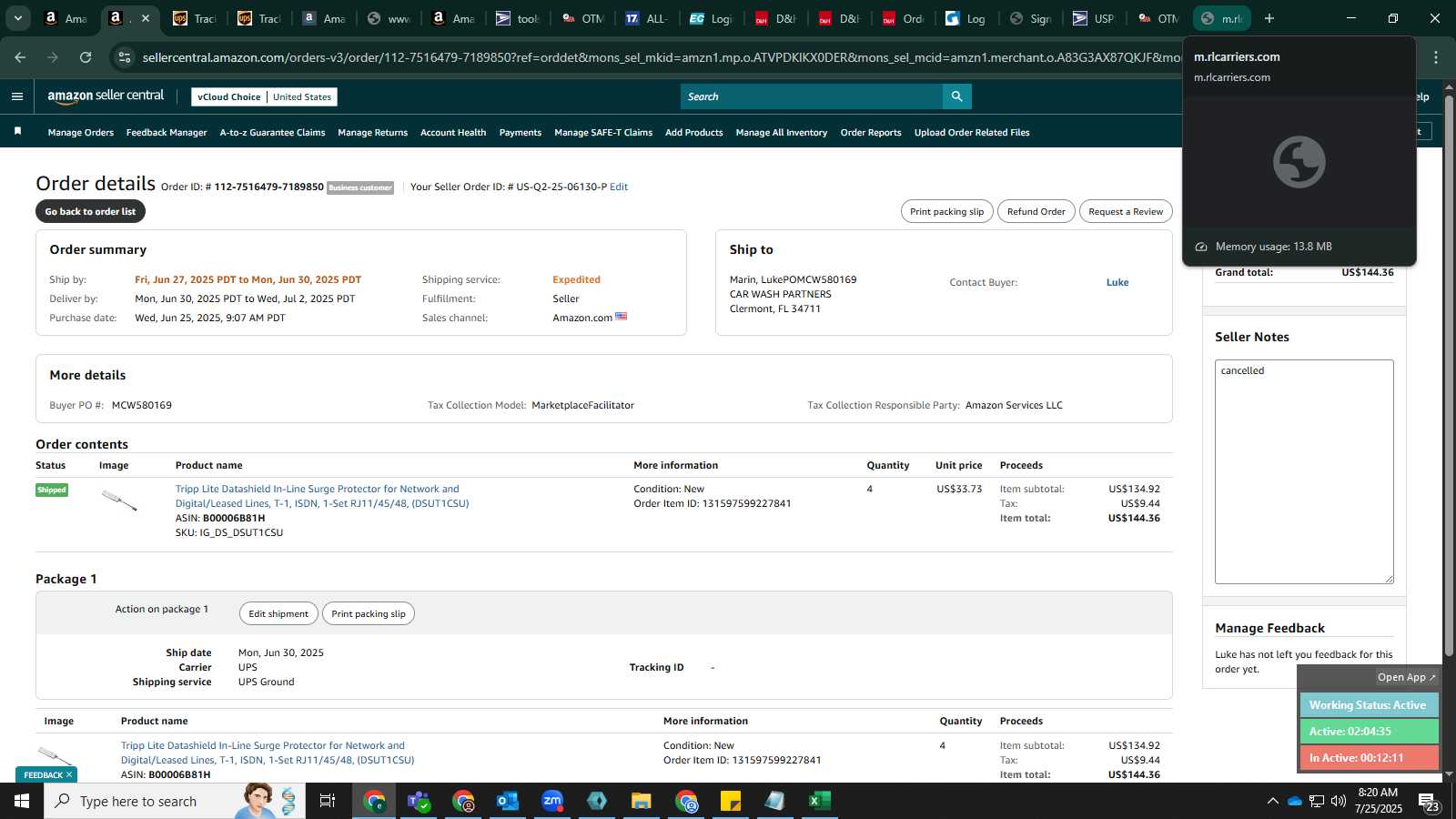
Task: Switch to the USPS 'tool' tab
Action: point(517,18)
